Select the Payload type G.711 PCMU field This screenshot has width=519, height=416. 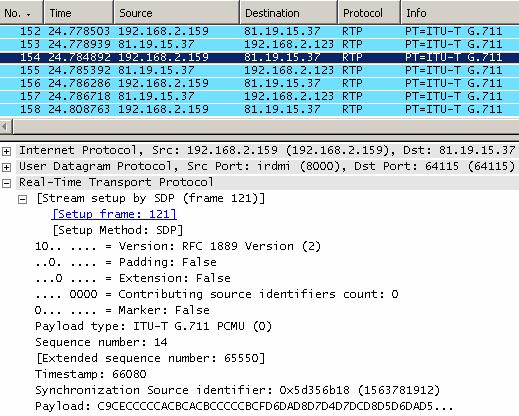tap(154, 326)
